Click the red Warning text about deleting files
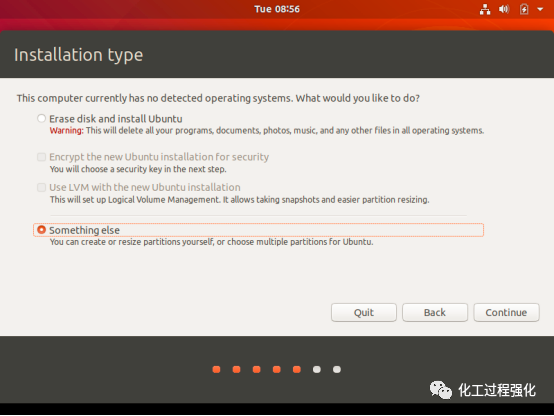 click(x=267, y=130)
